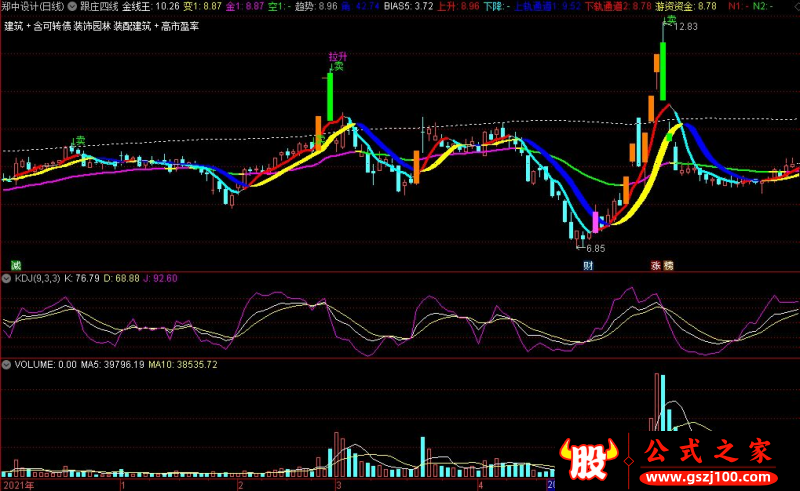
Task: Select month 3 marker on timeline
Action: 338,485
